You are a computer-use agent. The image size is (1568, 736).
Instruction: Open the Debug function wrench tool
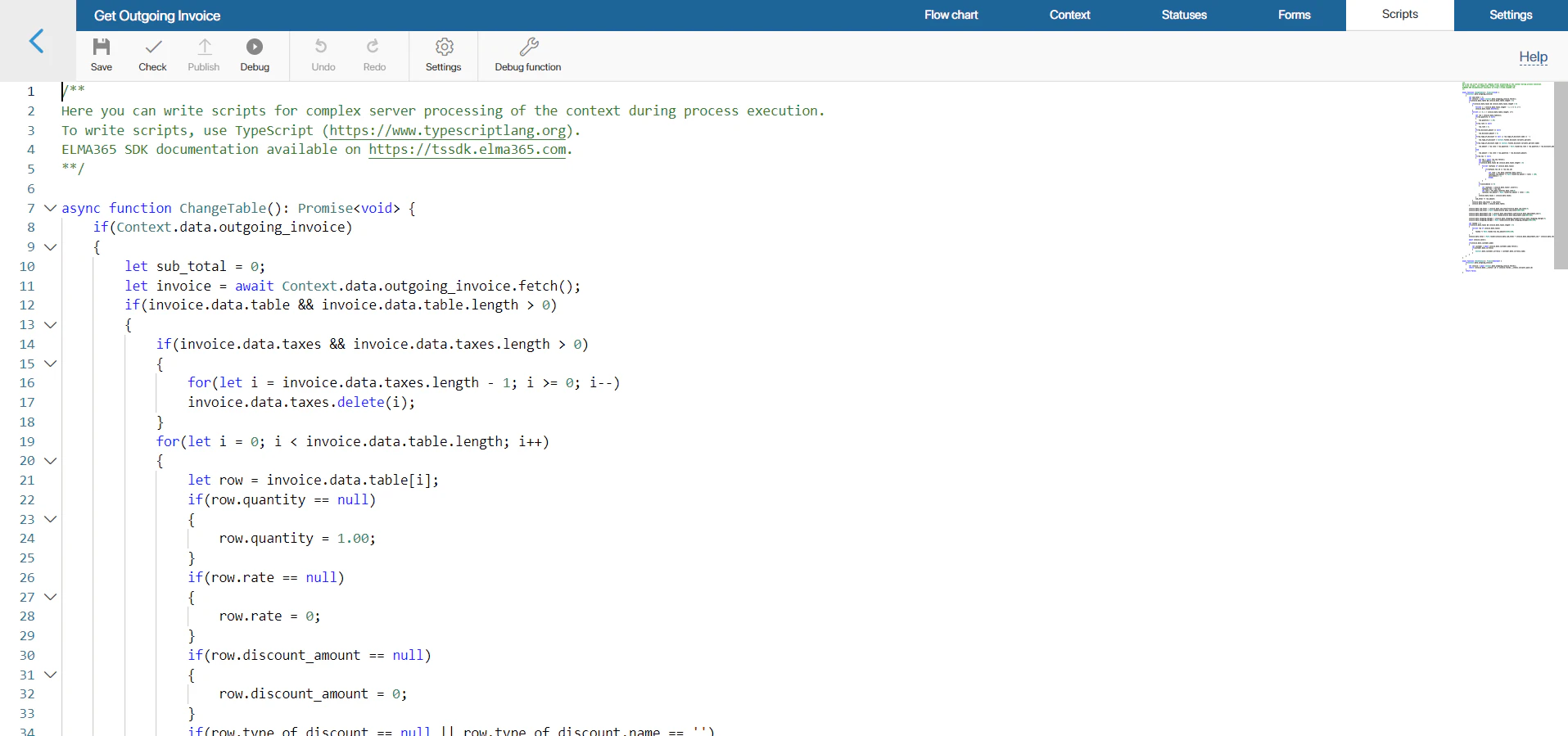(x=528, y=47)
